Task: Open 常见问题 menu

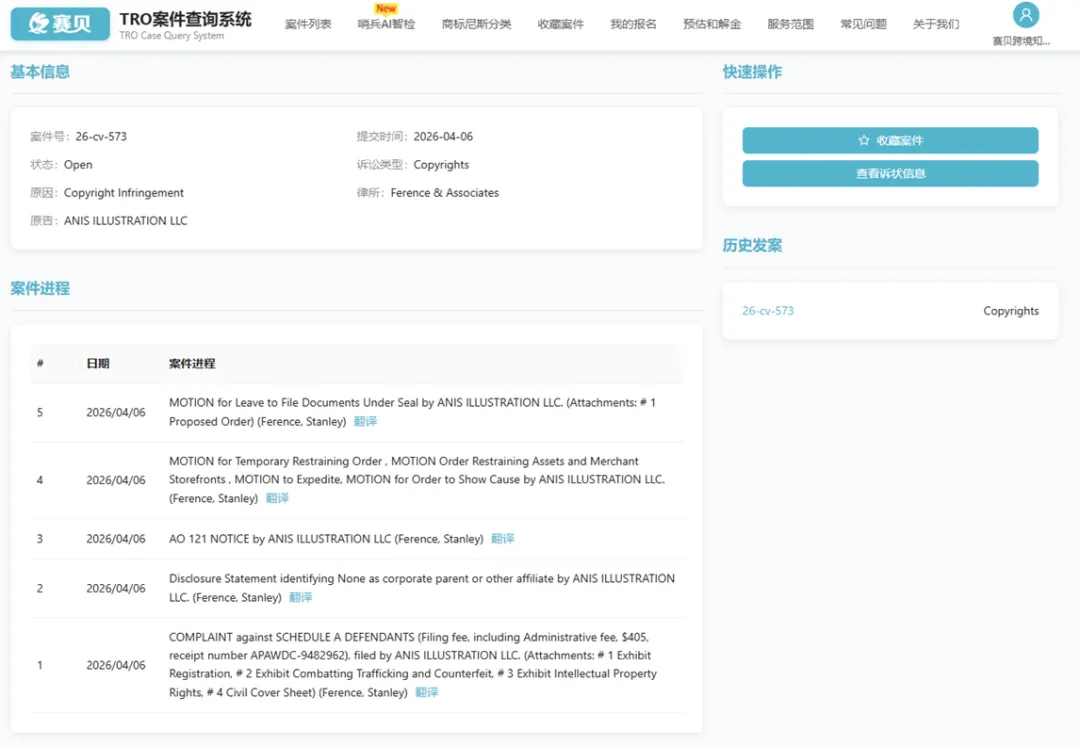Action: click(863, 24)
